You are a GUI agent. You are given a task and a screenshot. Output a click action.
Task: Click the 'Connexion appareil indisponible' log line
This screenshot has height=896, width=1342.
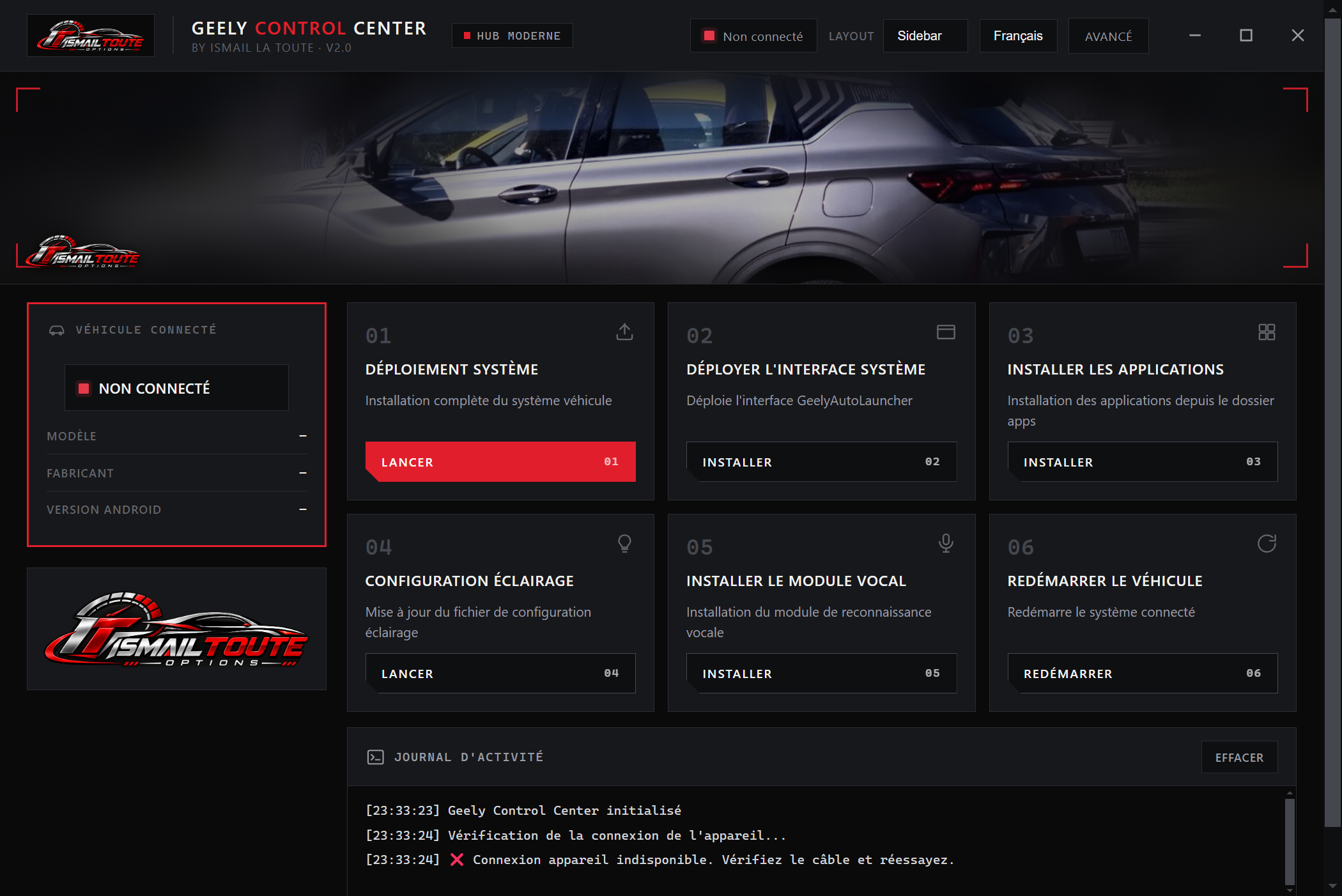pyautogui.click(x=660, y=860)
